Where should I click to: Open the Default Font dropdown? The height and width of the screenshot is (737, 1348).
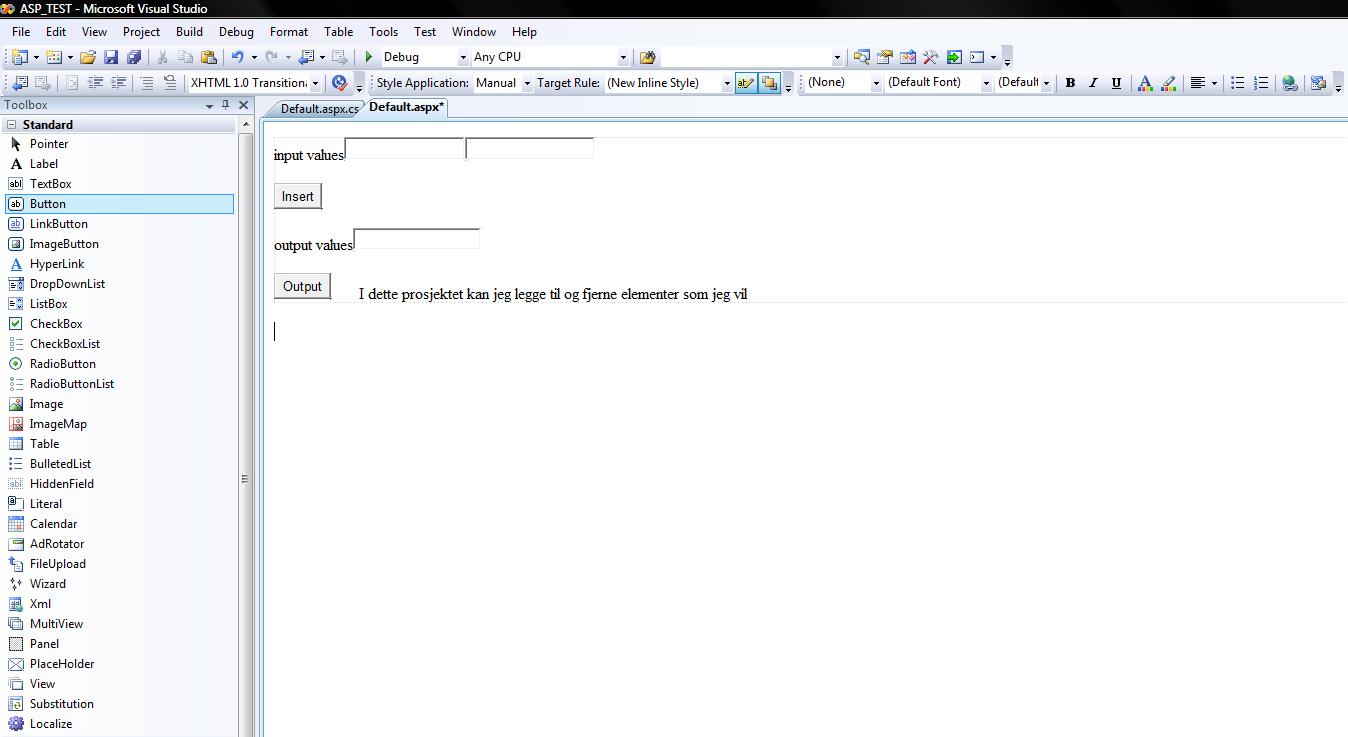[986, 83]
